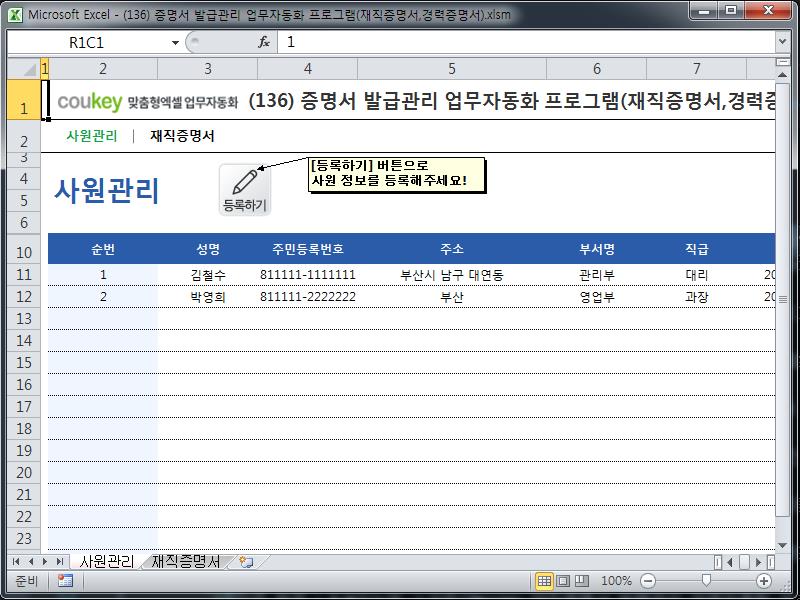Select Page Layout view button
800x600 pixels.
tap(563, 581)
